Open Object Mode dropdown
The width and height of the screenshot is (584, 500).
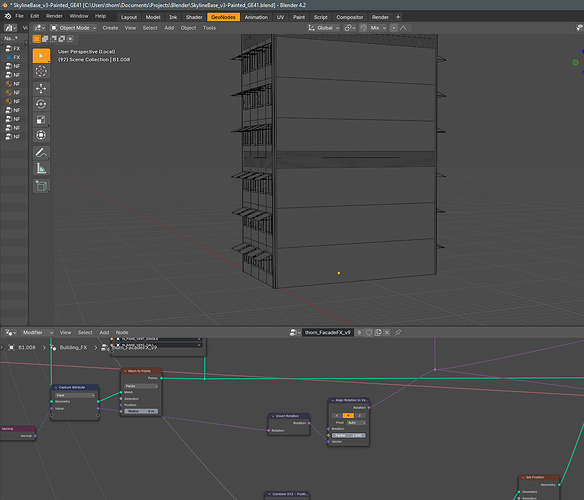coord(73,28)
